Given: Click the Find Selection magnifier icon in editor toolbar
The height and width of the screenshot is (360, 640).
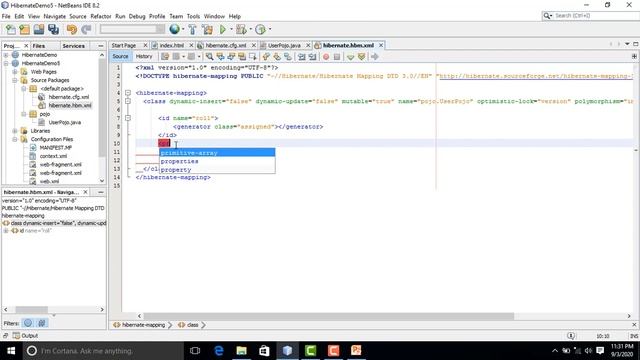Looking at the screenshot, I should tap(209, 57).
